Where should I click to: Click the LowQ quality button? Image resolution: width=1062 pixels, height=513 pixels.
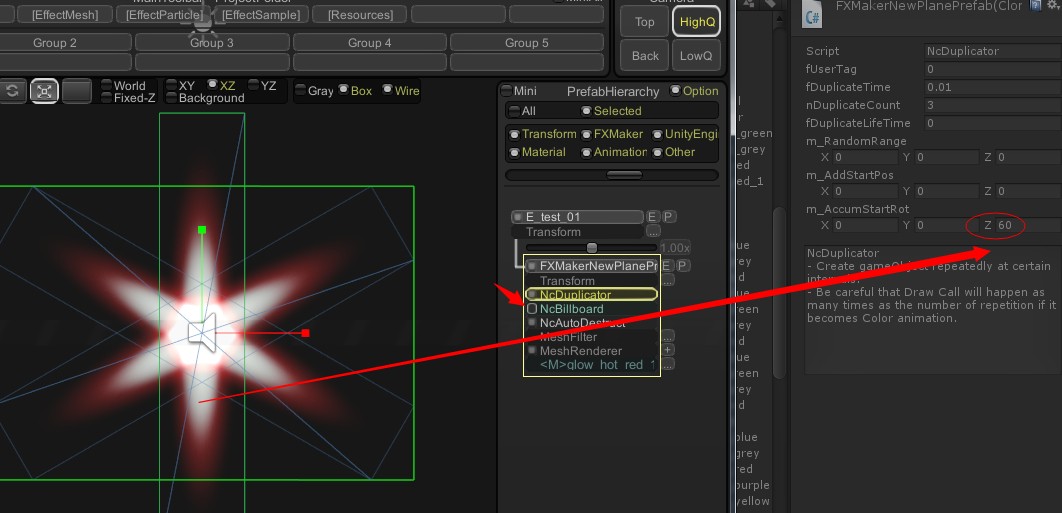coord(697,56)
